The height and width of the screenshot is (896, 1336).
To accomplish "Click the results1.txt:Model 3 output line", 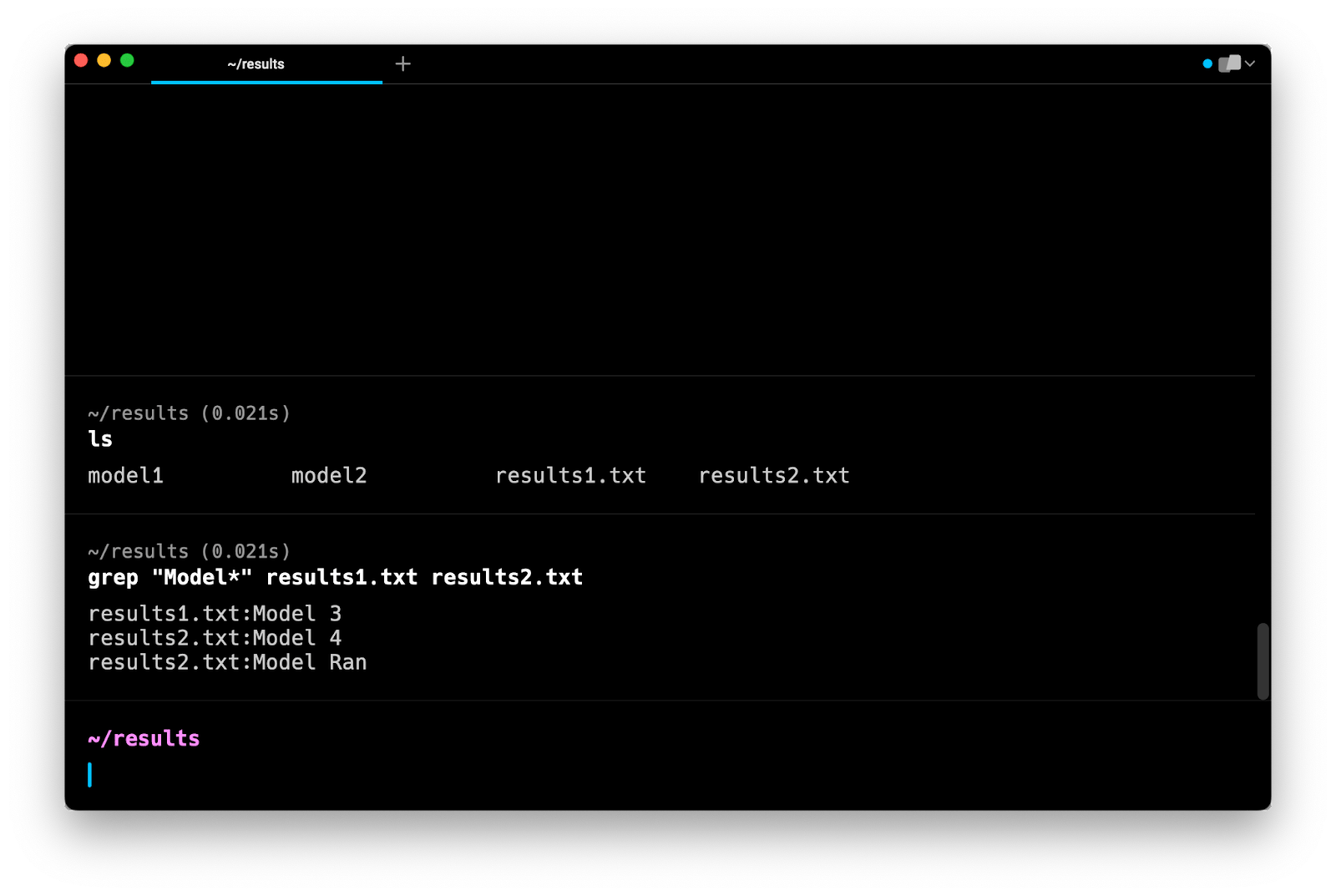I will (215, 615).
